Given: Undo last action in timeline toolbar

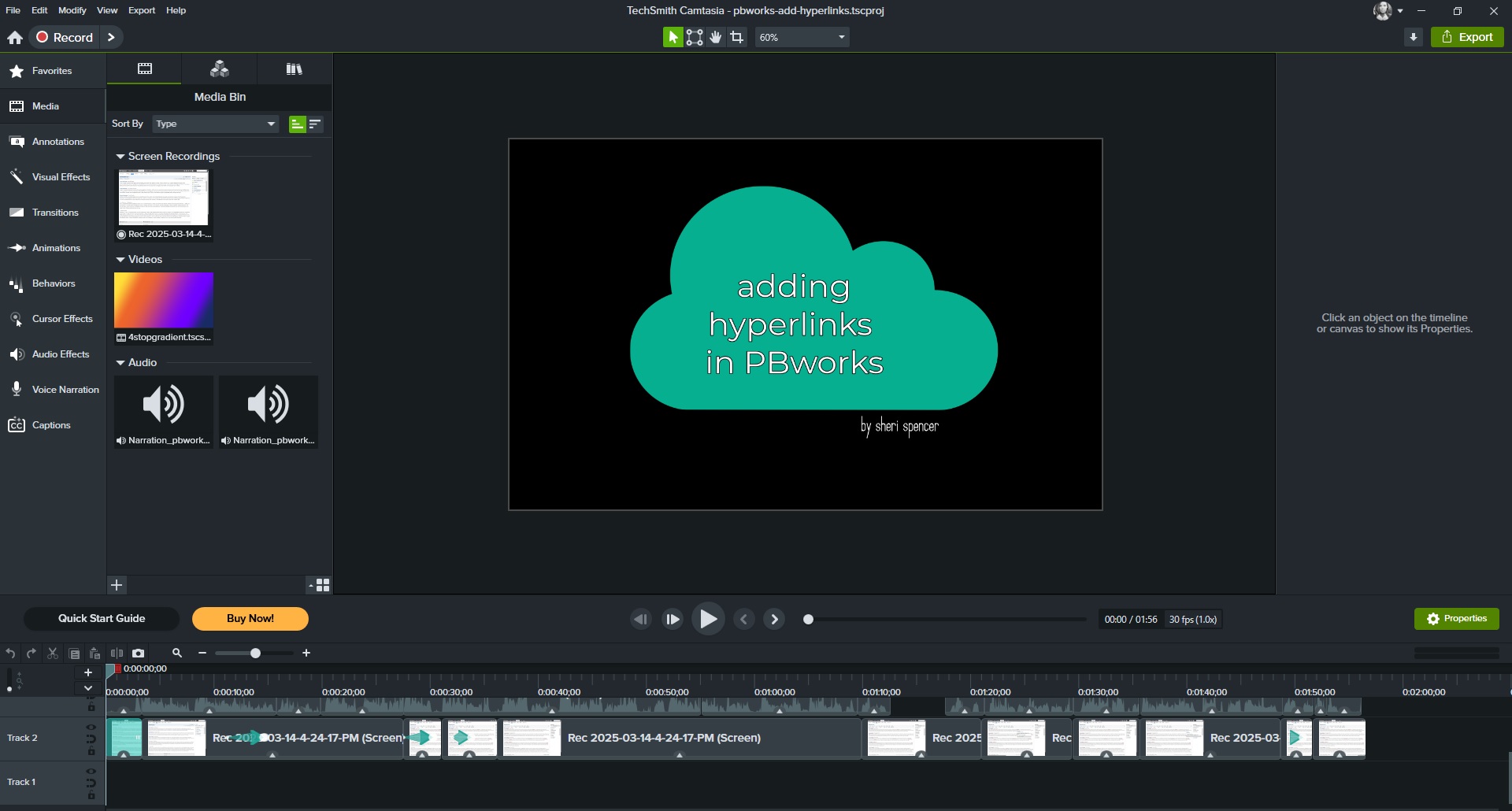Looking at the screenshot, I should coord(10,654).
